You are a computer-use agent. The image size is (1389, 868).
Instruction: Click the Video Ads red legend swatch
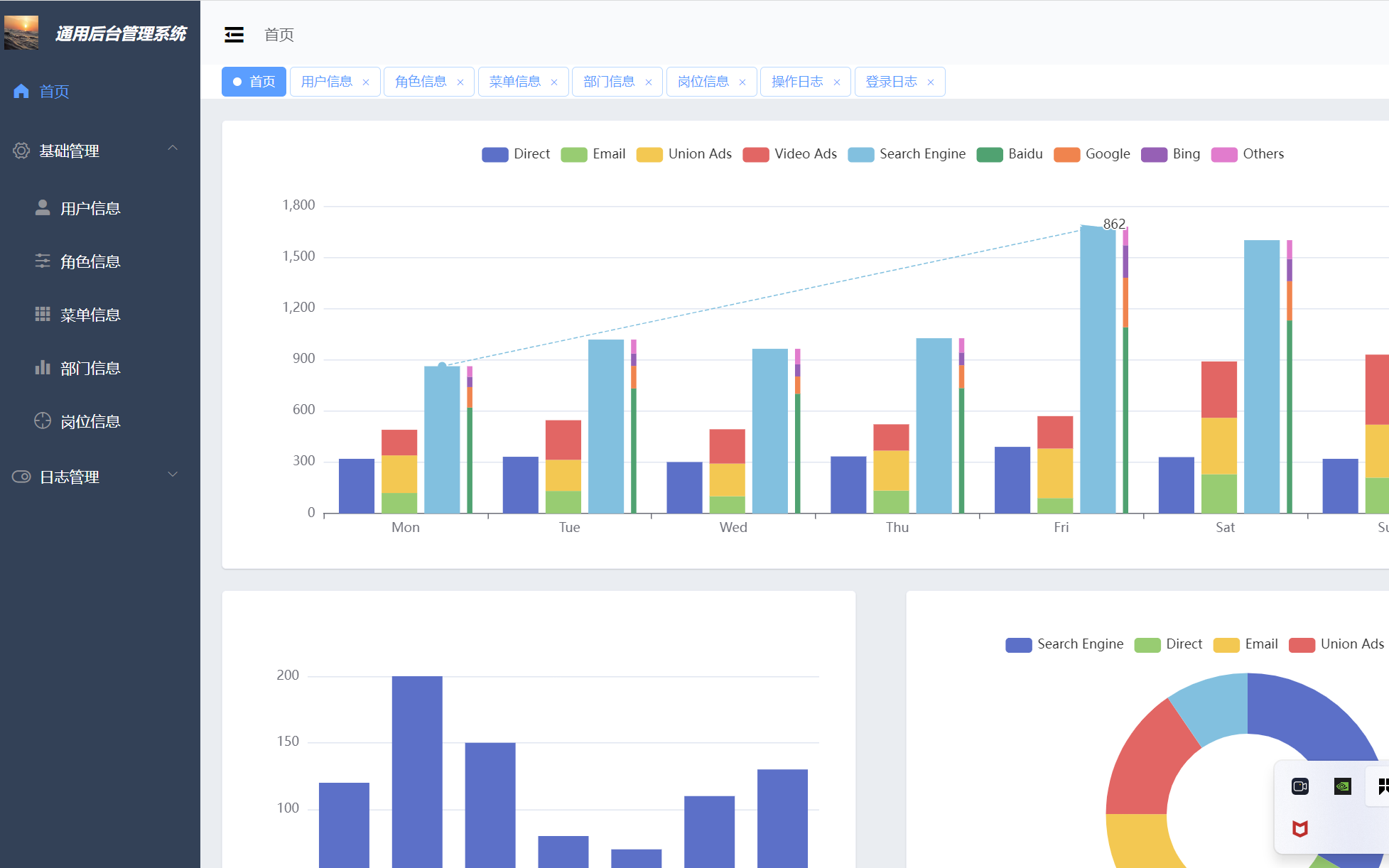[756, 154]
